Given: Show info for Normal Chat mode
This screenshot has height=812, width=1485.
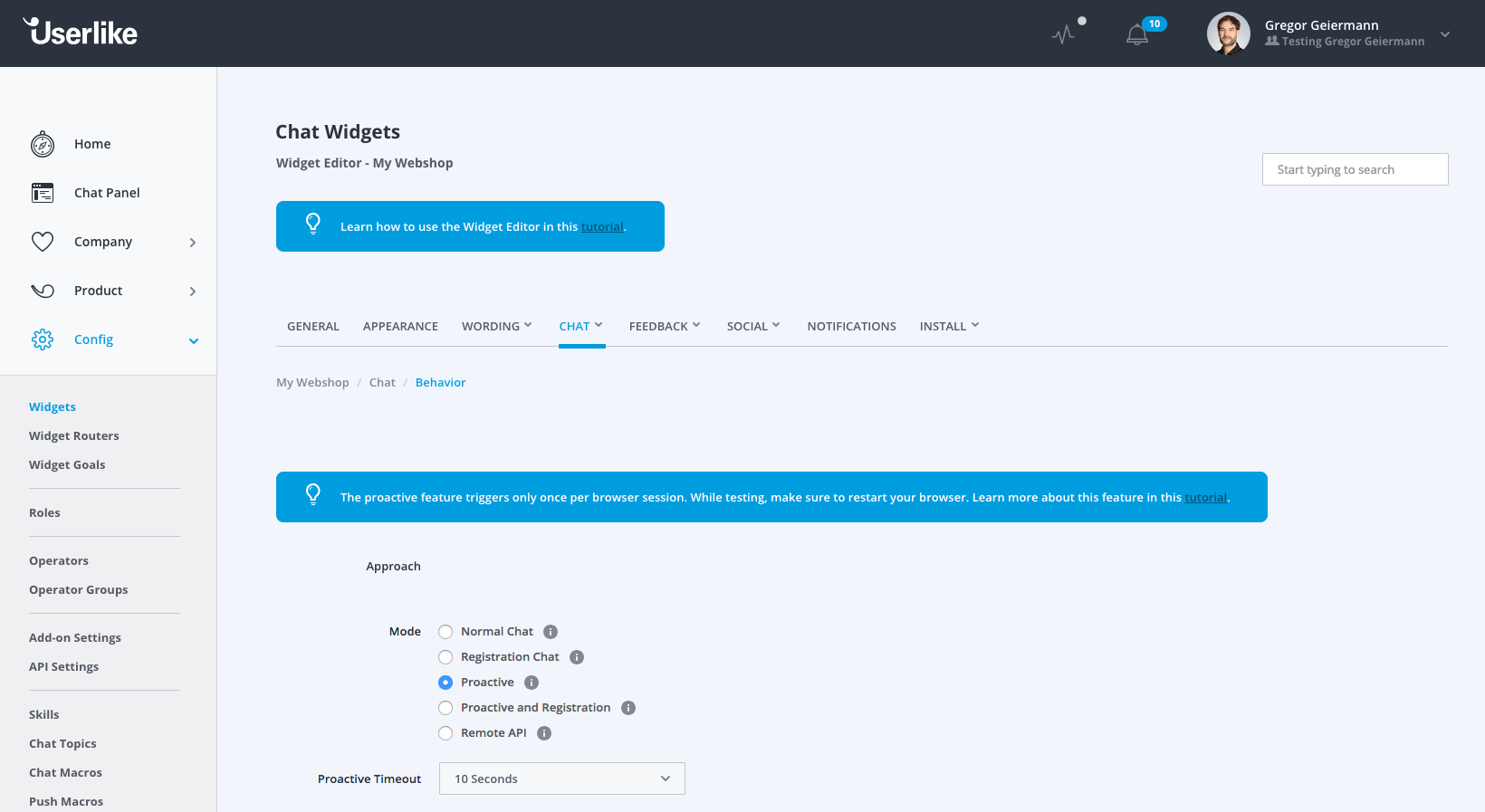Looking at the screenshot, I should 551,632.
